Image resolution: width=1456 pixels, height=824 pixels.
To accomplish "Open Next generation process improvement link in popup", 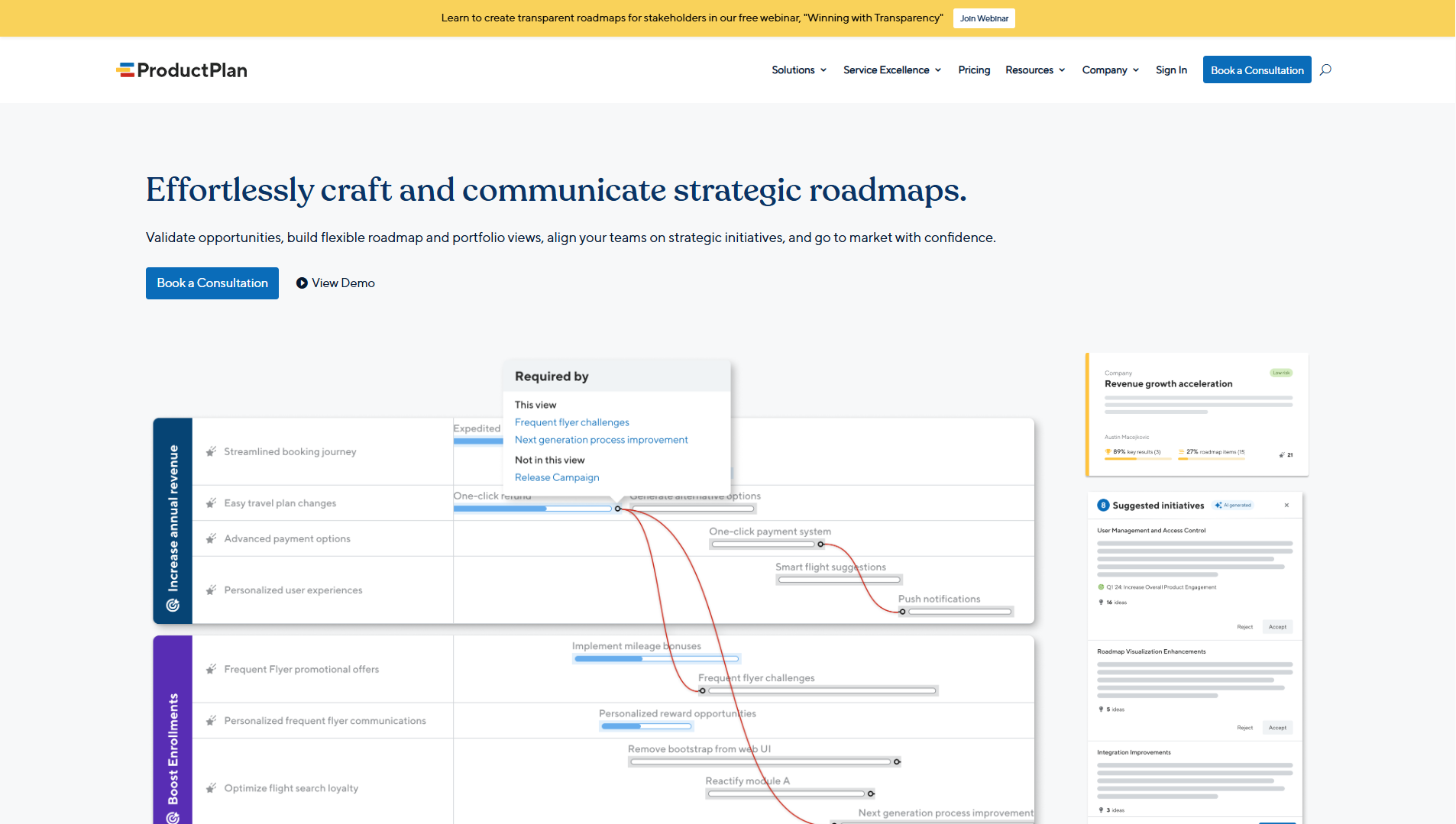I will coord(601,440).
